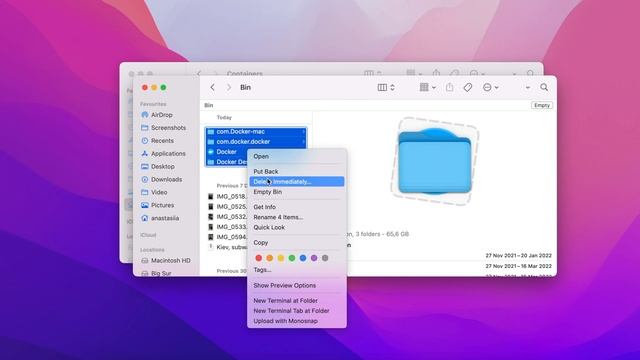This screenshot has height=360, width=640.
Task: Go forward with the right chevron in Bin window
Action: (x=229, y=87)
